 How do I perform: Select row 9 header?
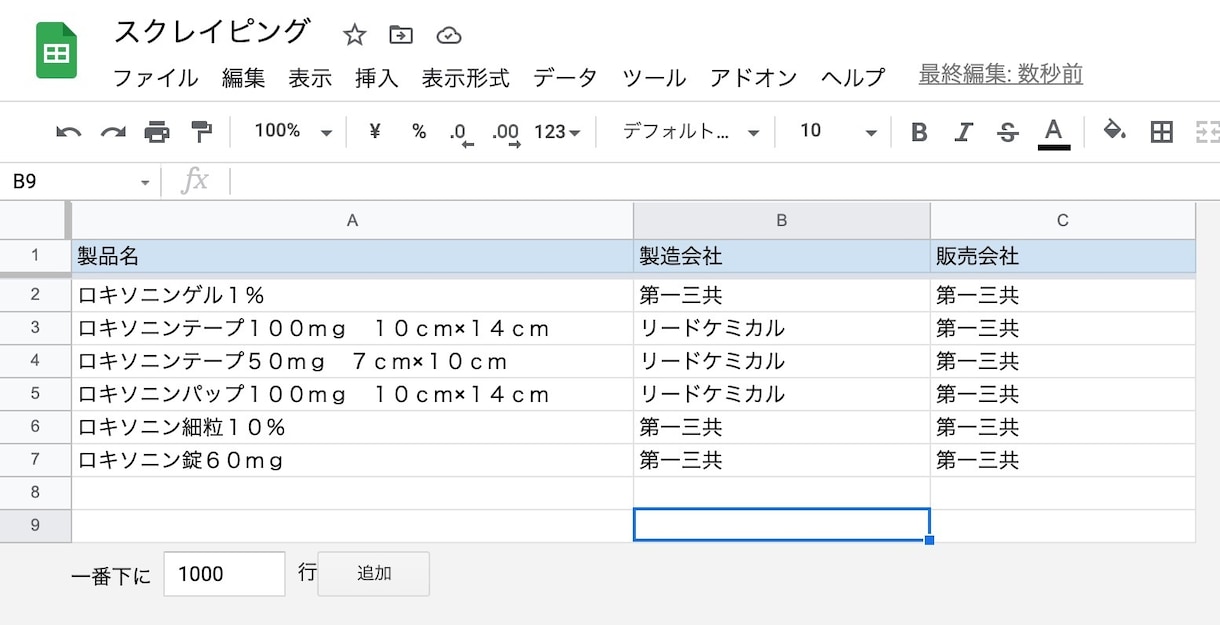(x=35, y=526)
